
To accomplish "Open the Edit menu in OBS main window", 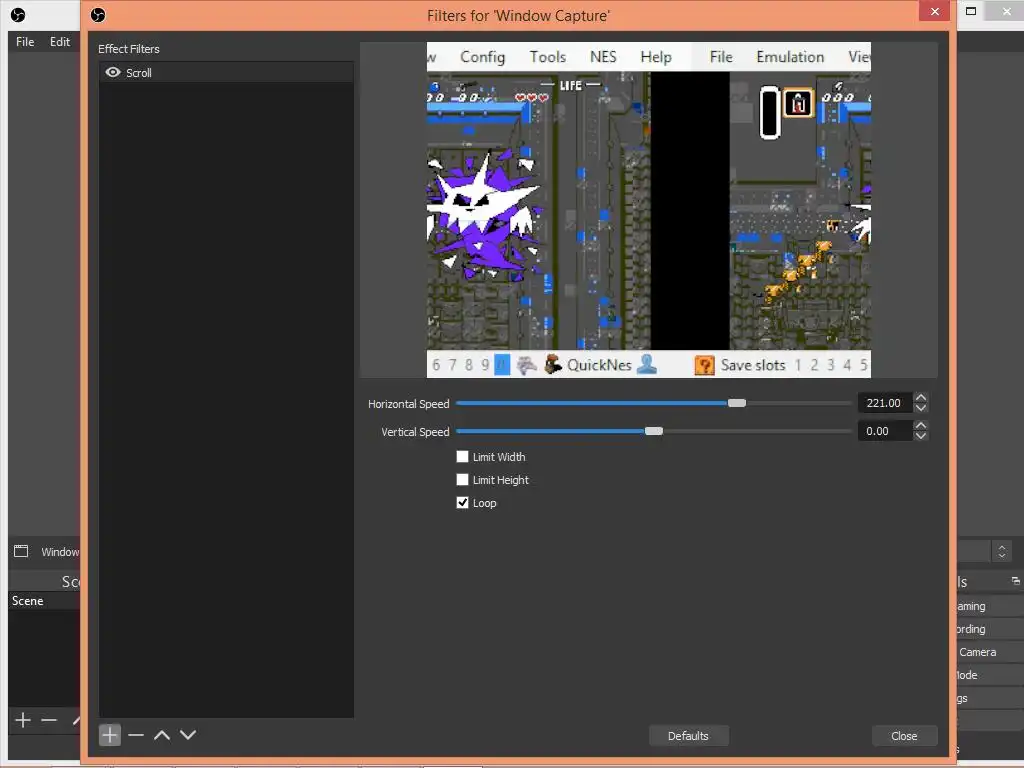I will tap(60, 42).
